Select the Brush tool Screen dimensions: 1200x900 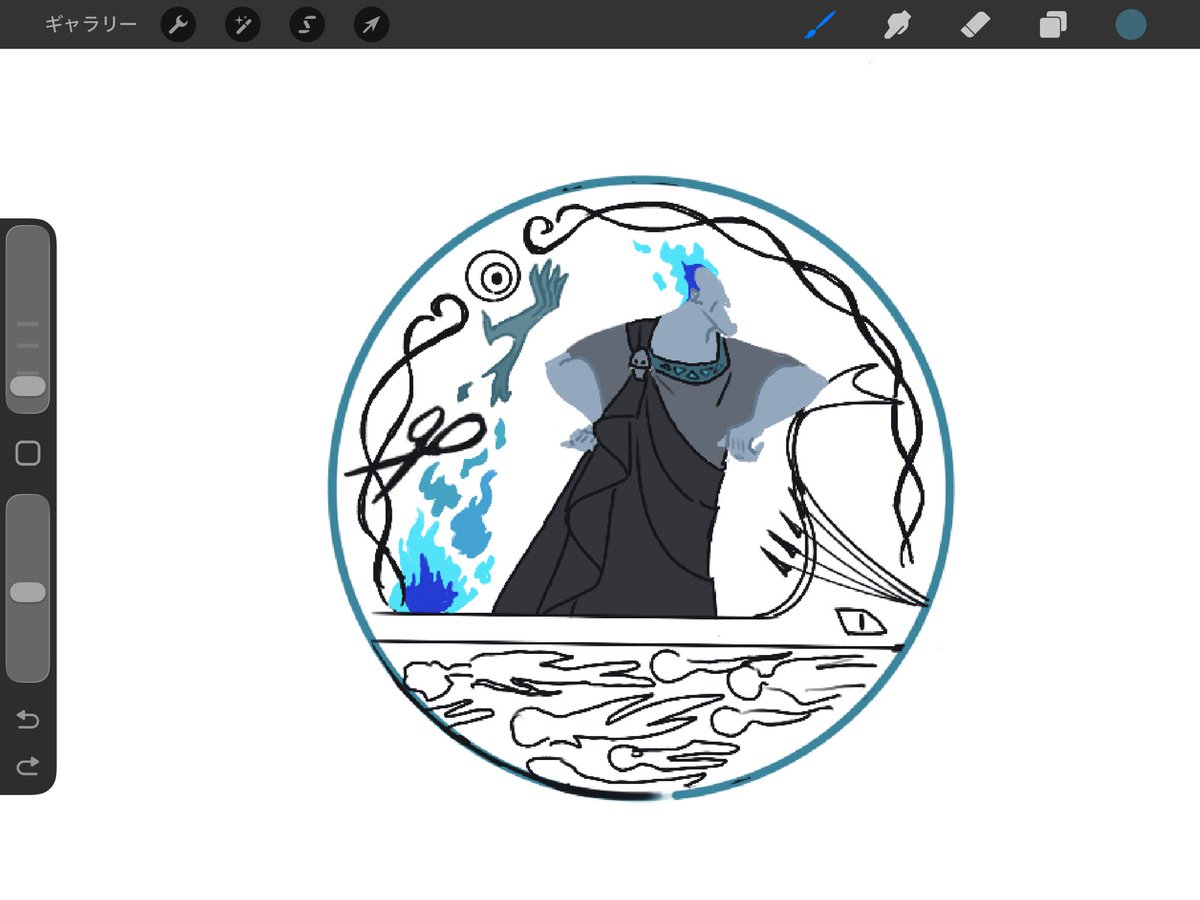coord(820,25)
